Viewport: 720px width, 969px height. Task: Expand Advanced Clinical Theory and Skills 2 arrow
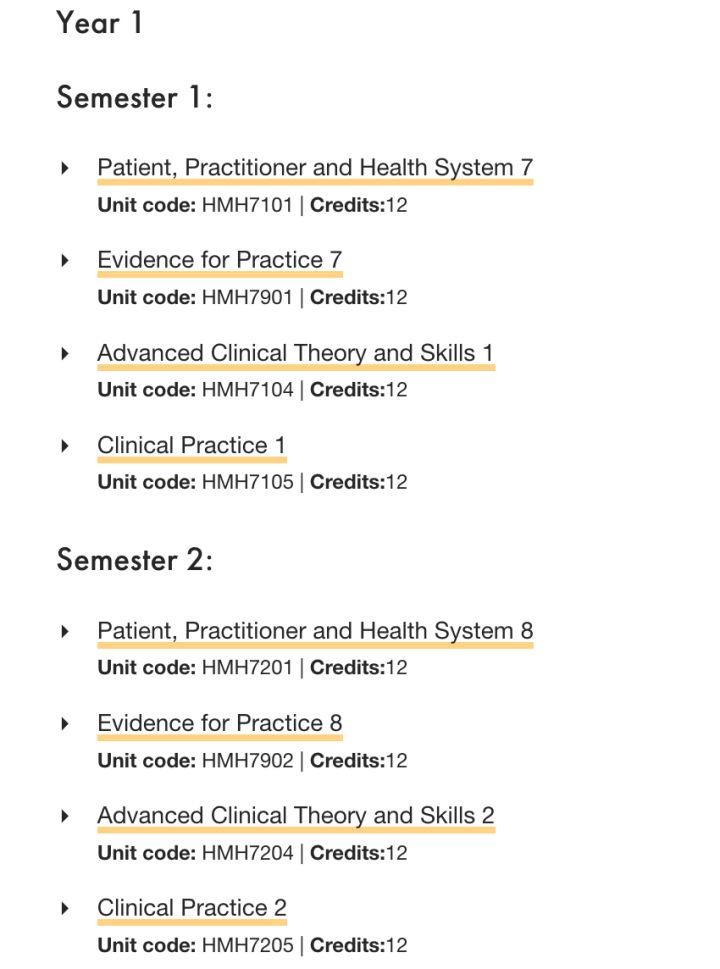pos(65,816)
